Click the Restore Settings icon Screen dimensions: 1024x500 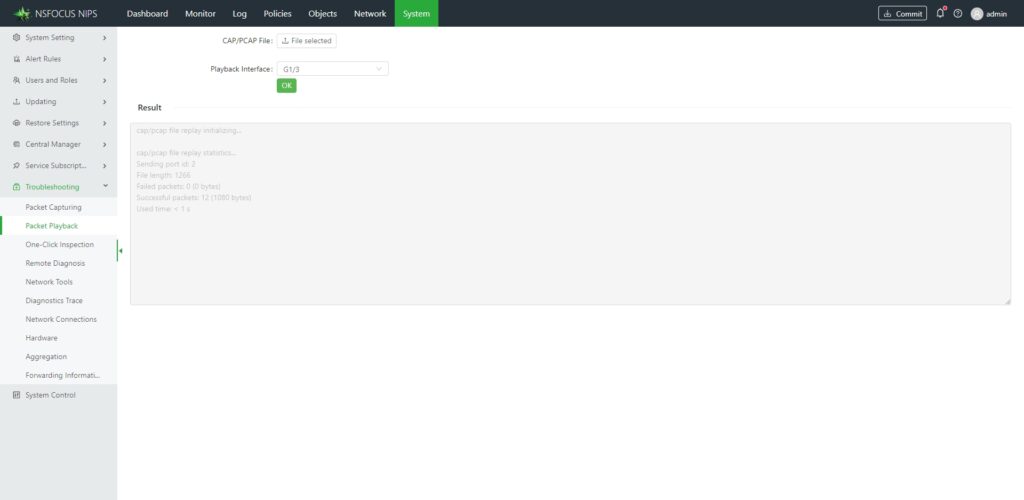16,123
